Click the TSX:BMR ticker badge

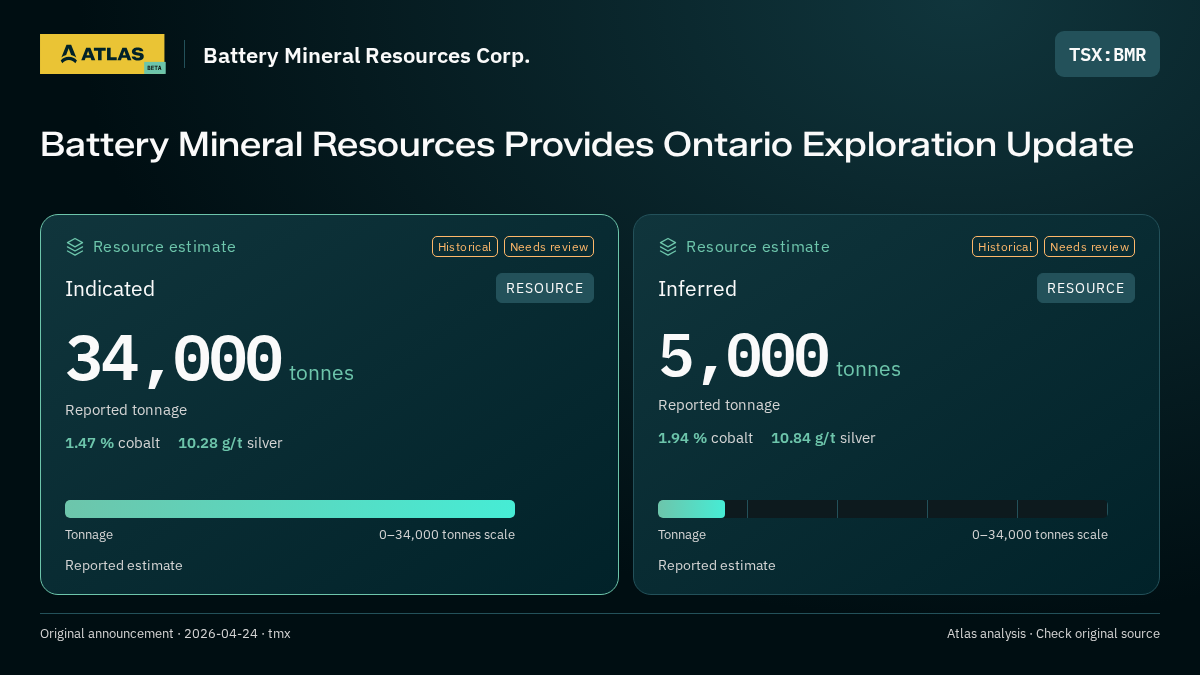(1107, 54)
